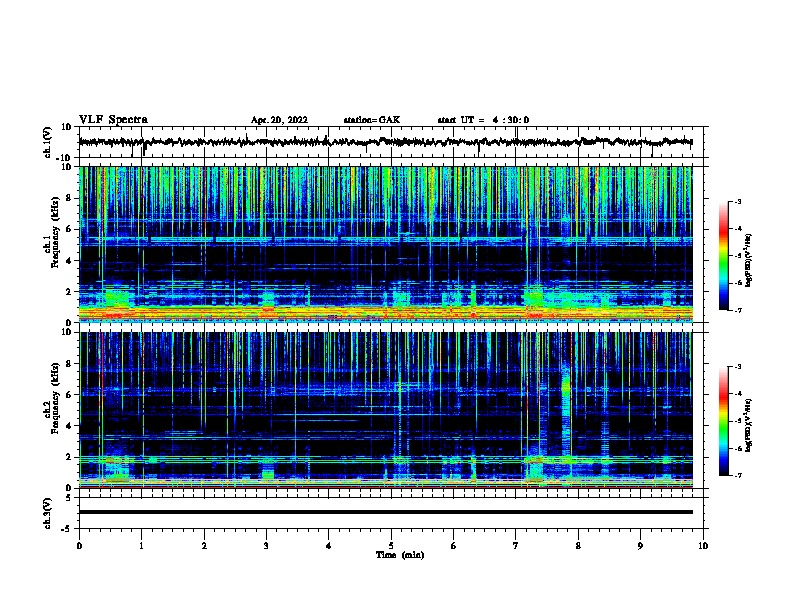Image resolution: width=792 pixels, height=612 pixels.
Task: Click time axis tick label "0"
Action: (x=79, y=546)
